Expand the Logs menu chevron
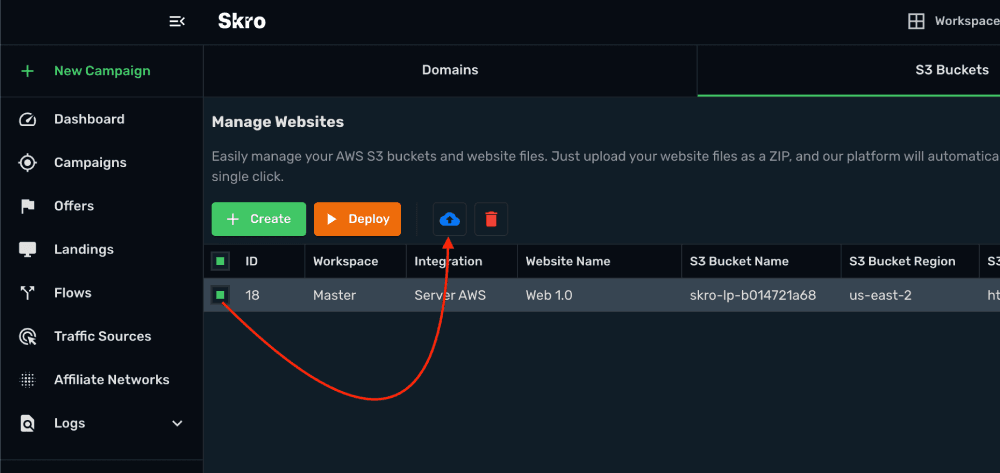Screen dimensions: 1000x473 click(x=177, y=423)
